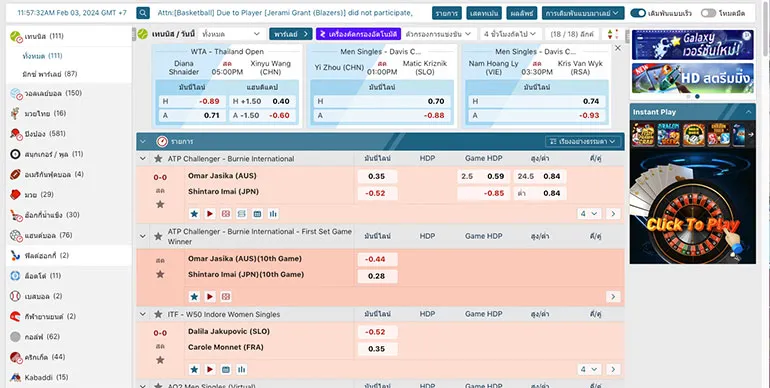Open more bets arrow for 10th Game match
The image size is (770, 388).
[x=612, y=297]
